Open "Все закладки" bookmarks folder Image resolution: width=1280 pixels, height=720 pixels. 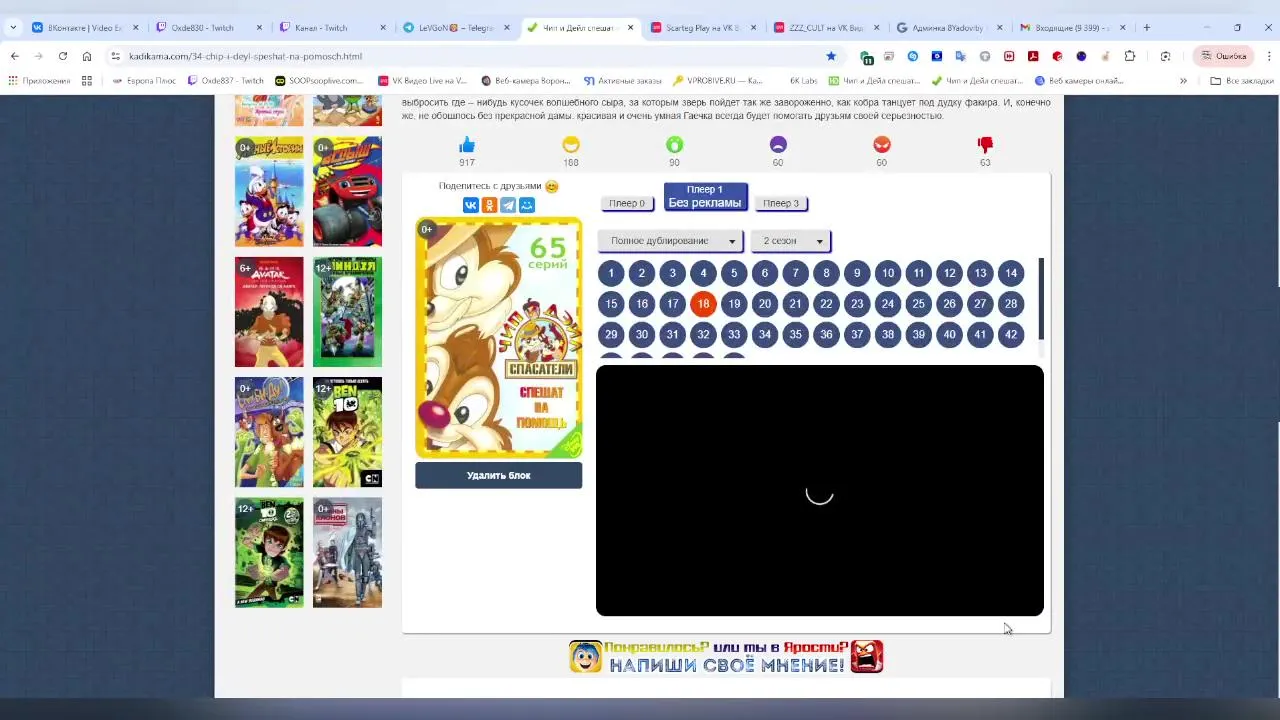point(1242,81)
